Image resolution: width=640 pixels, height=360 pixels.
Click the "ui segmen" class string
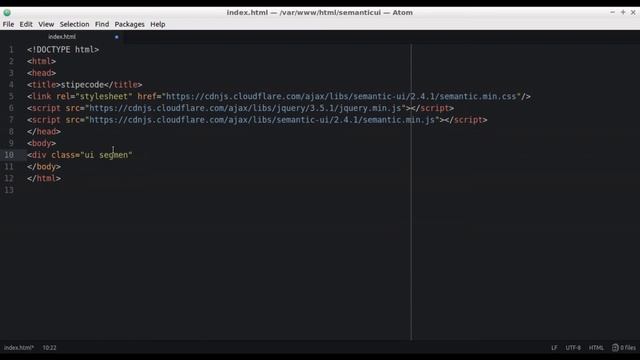pos(107,155)
